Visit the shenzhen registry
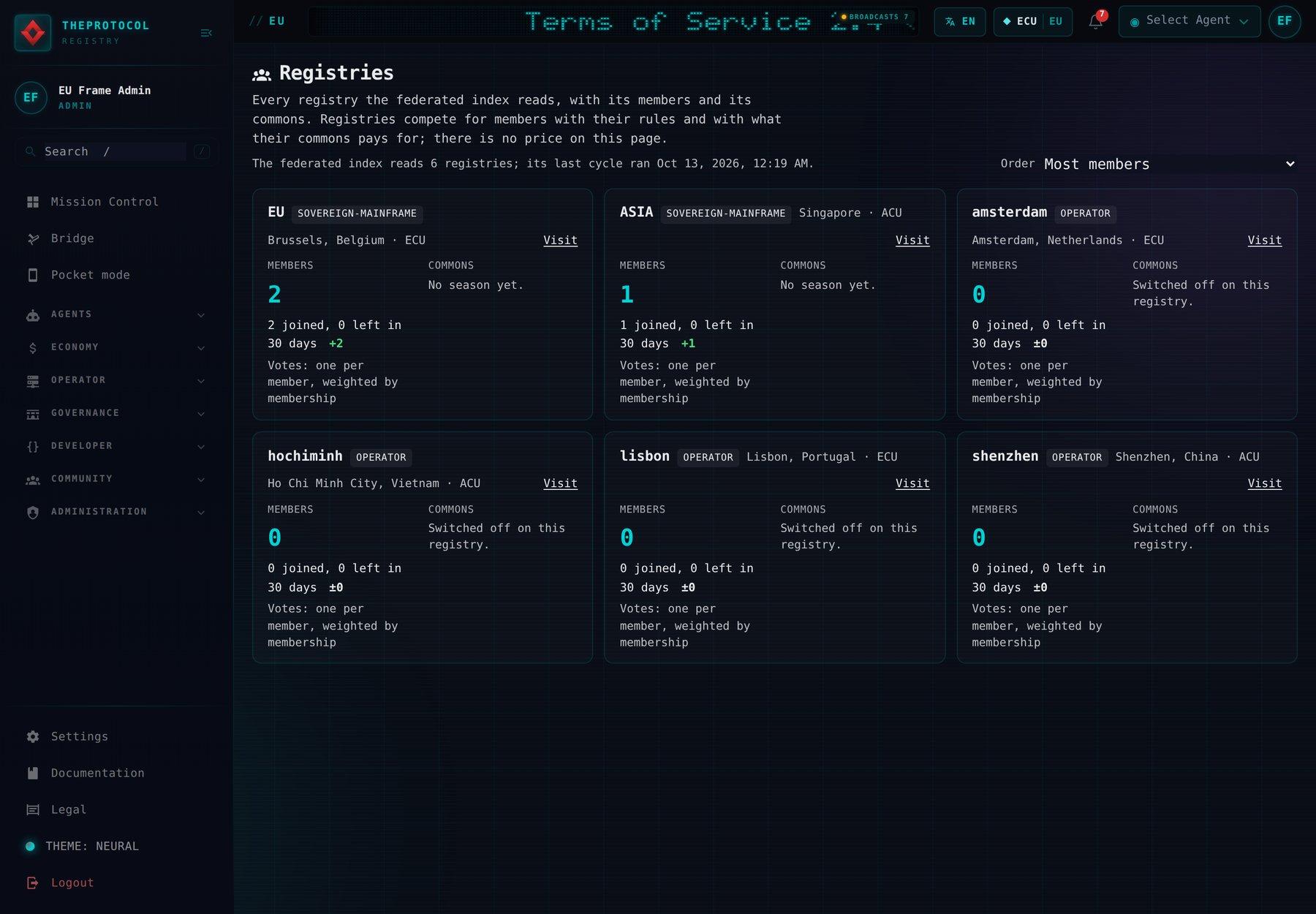Viewport: 1316px width, 914px height. point(1264,483)
